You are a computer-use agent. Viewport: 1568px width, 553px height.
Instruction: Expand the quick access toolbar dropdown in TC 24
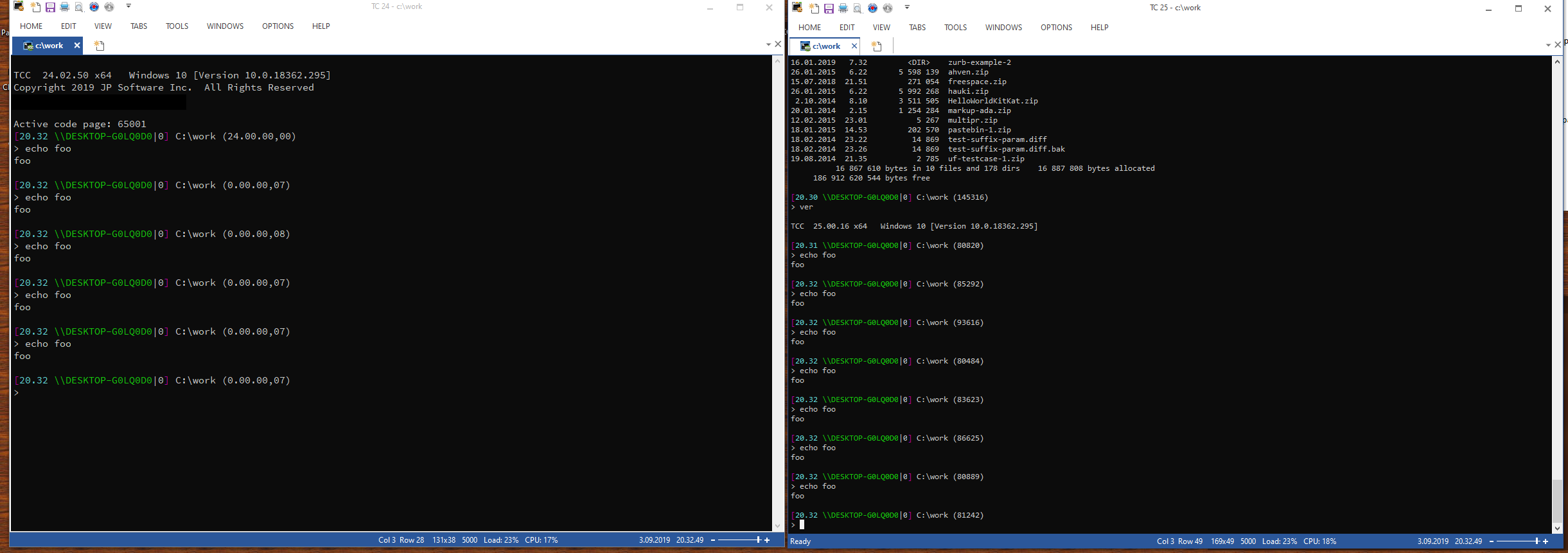[x=128, y=6]
